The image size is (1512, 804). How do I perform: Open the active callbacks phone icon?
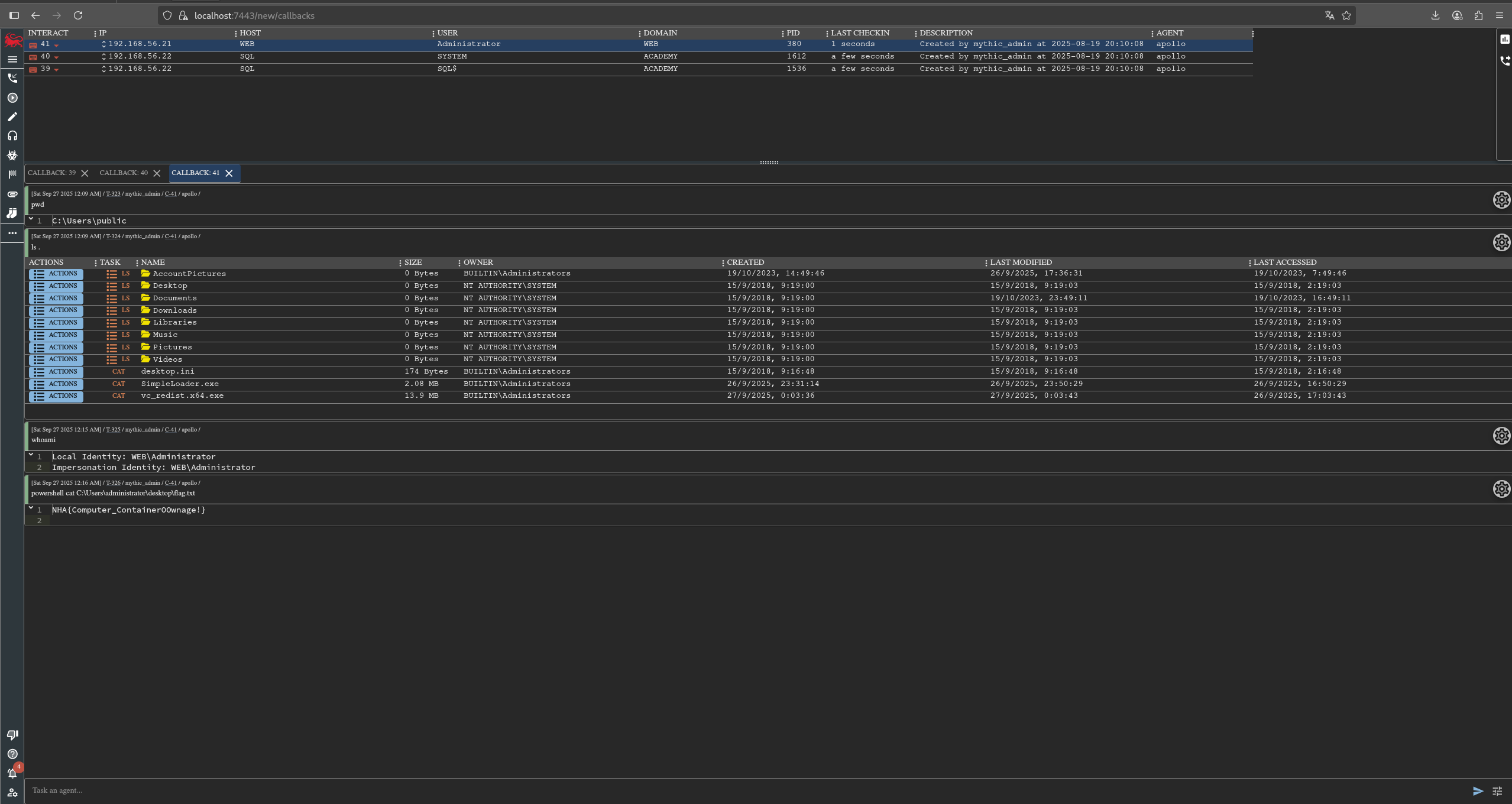(x=12, y=78)
